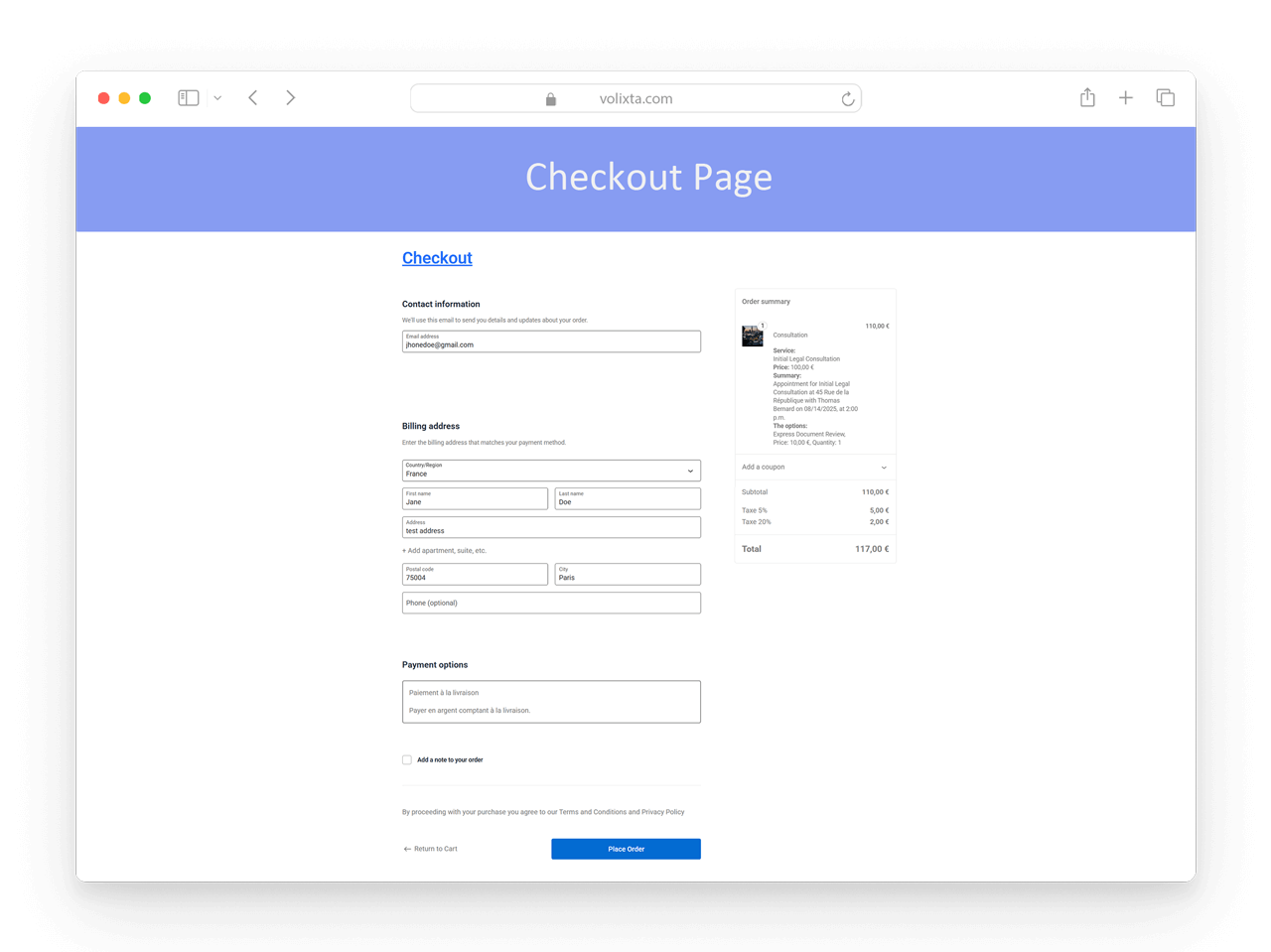
Task: Open the Country/Region dropdown
Action: pos(551,471)
